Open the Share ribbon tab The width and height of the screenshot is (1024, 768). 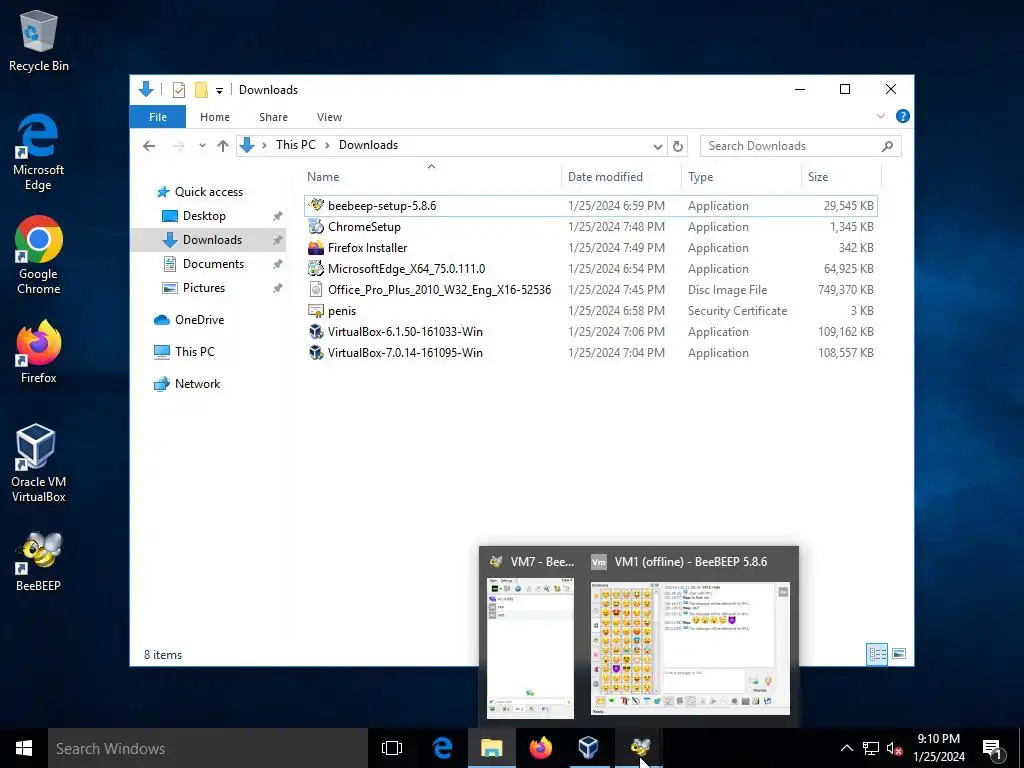pyautogui.click(x=273, y=117)
